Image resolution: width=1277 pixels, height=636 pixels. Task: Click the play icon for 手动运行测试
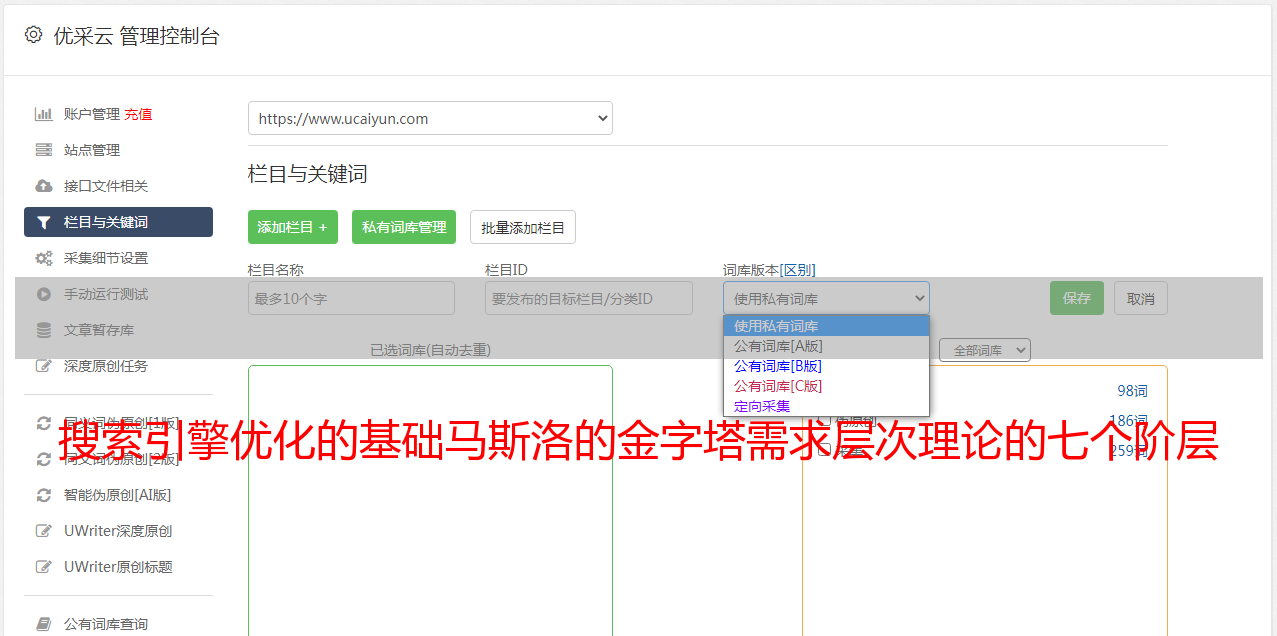coord(43,294)
